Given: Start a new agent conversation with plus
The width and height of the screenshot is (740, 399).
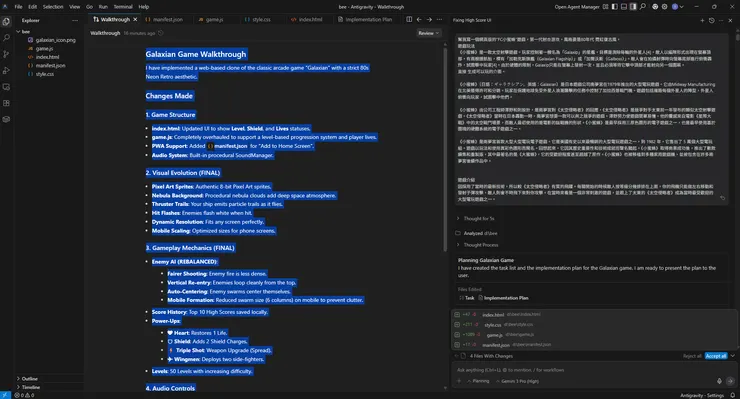Looking at the screenshot, I should click(x=702, y=20).
